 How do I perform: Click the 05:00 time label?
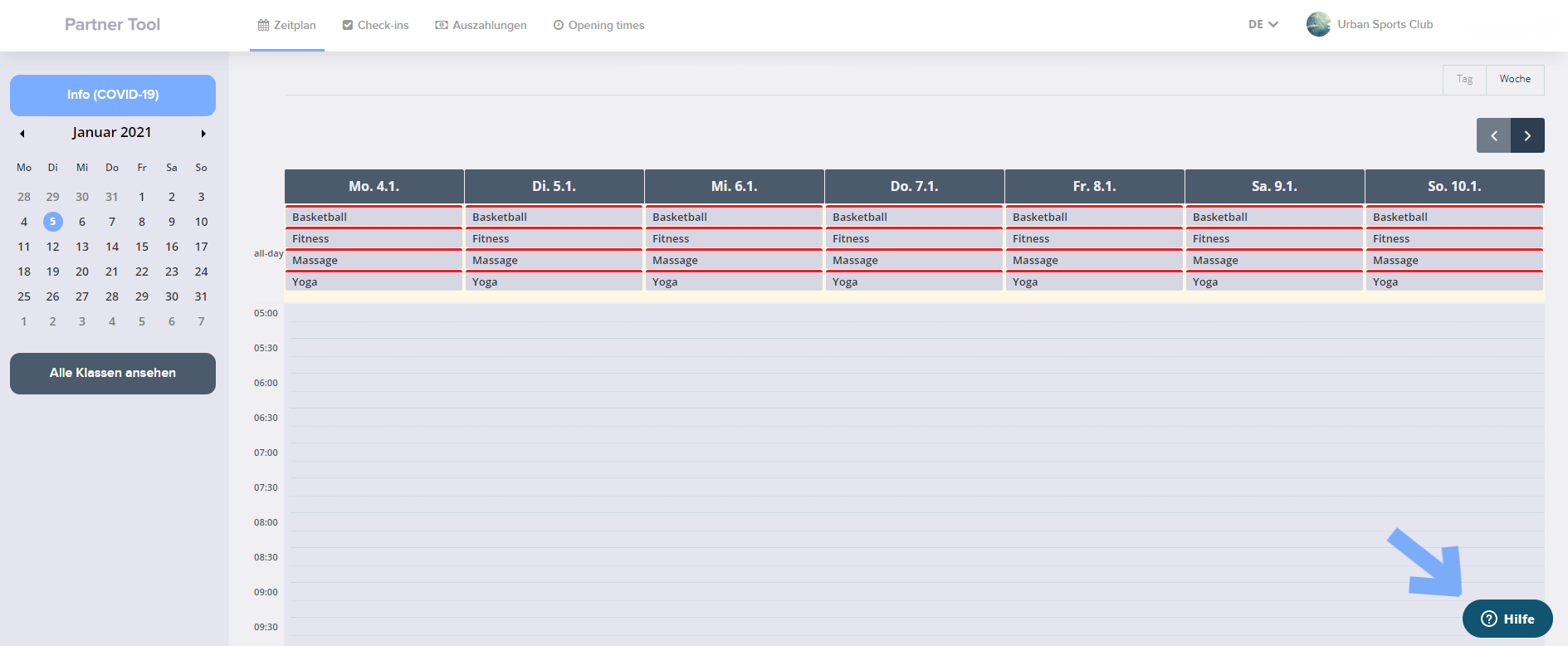pyautogui.click(x=266, y=313)
